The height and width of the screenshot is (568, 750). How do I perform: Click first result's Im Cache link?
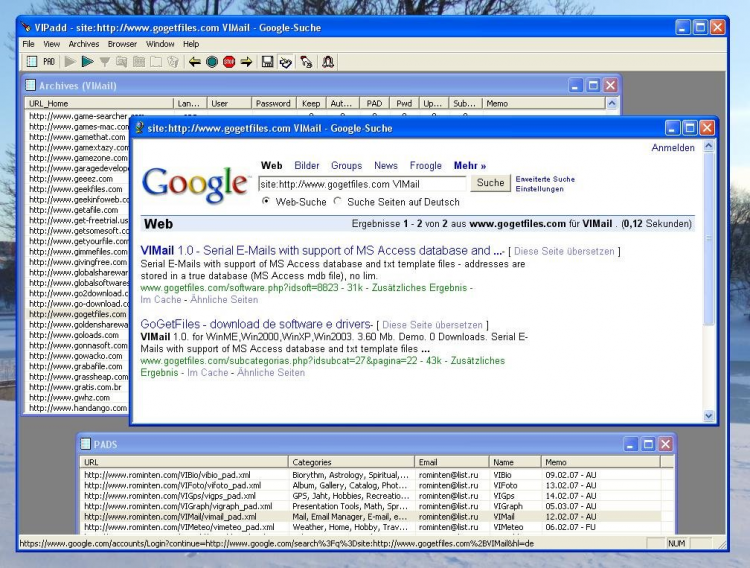point(161,300)
